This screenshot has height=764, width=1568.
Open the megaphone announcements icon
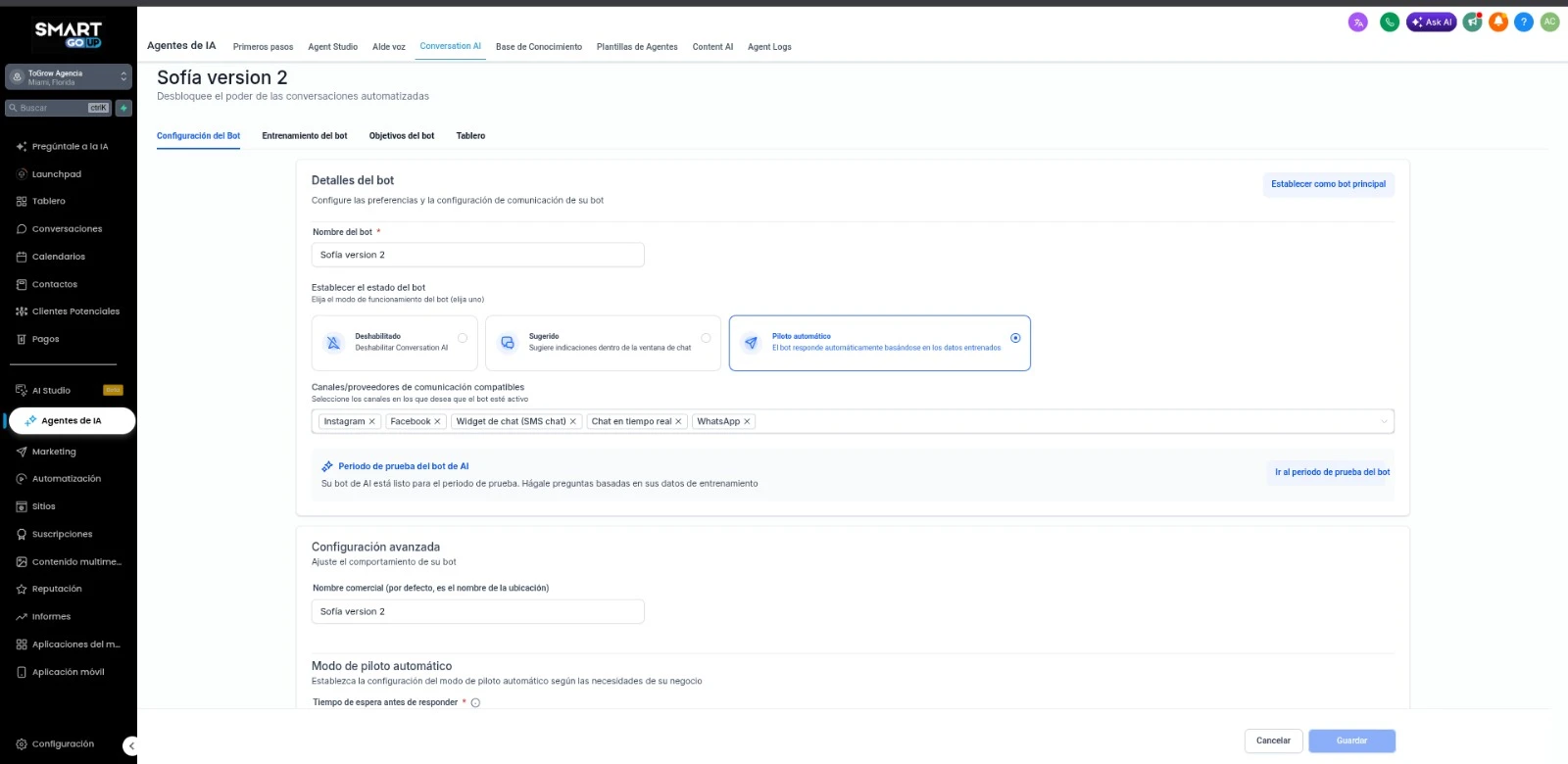click(x=1472, y=22)
